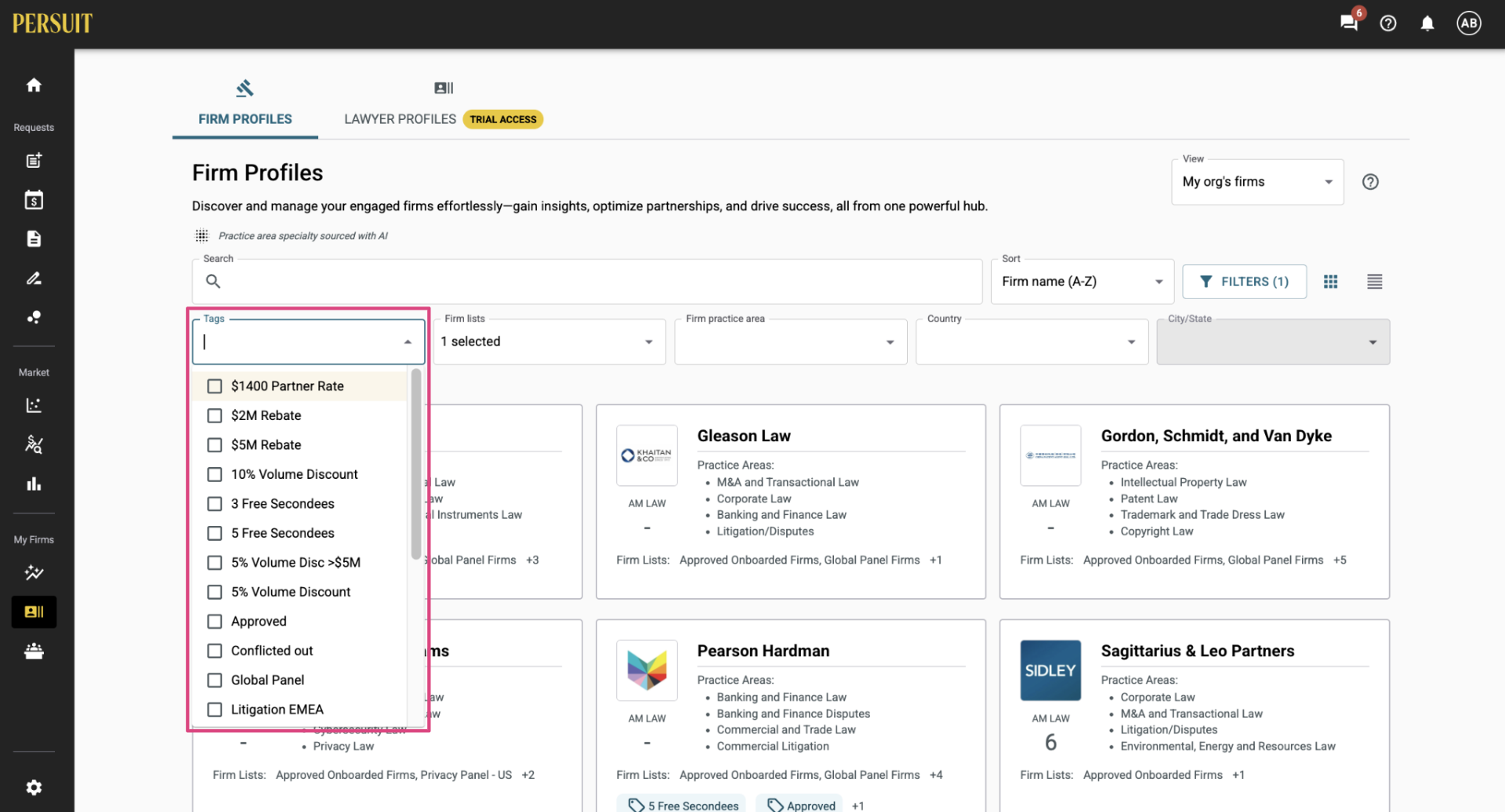This screenshot has width=1505, height=812.
Task: Check the $2M Rebate tag
Action: (x=214, y=415)
